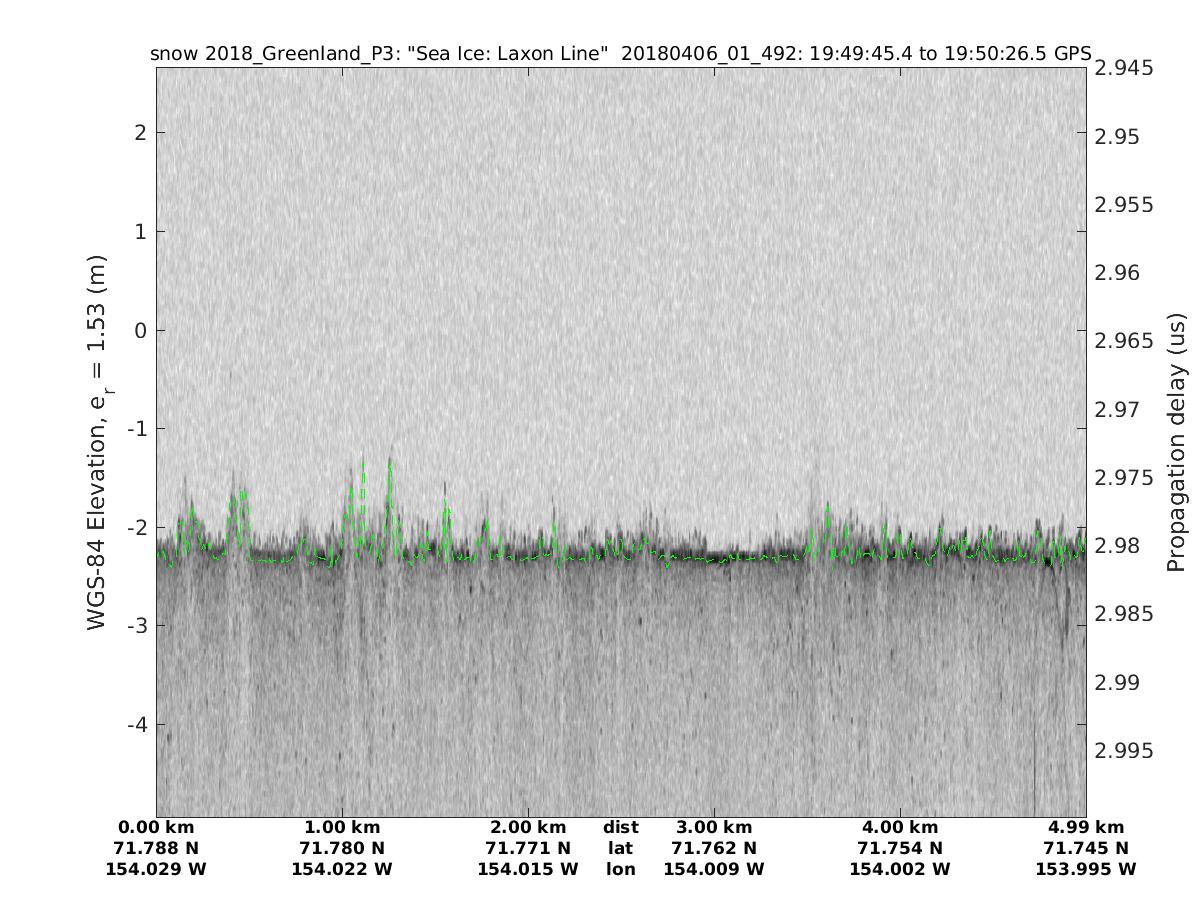Select the 3.00 km distance tick label
This screenshot has width=1200, height=900.
click(x=714, y=827)
